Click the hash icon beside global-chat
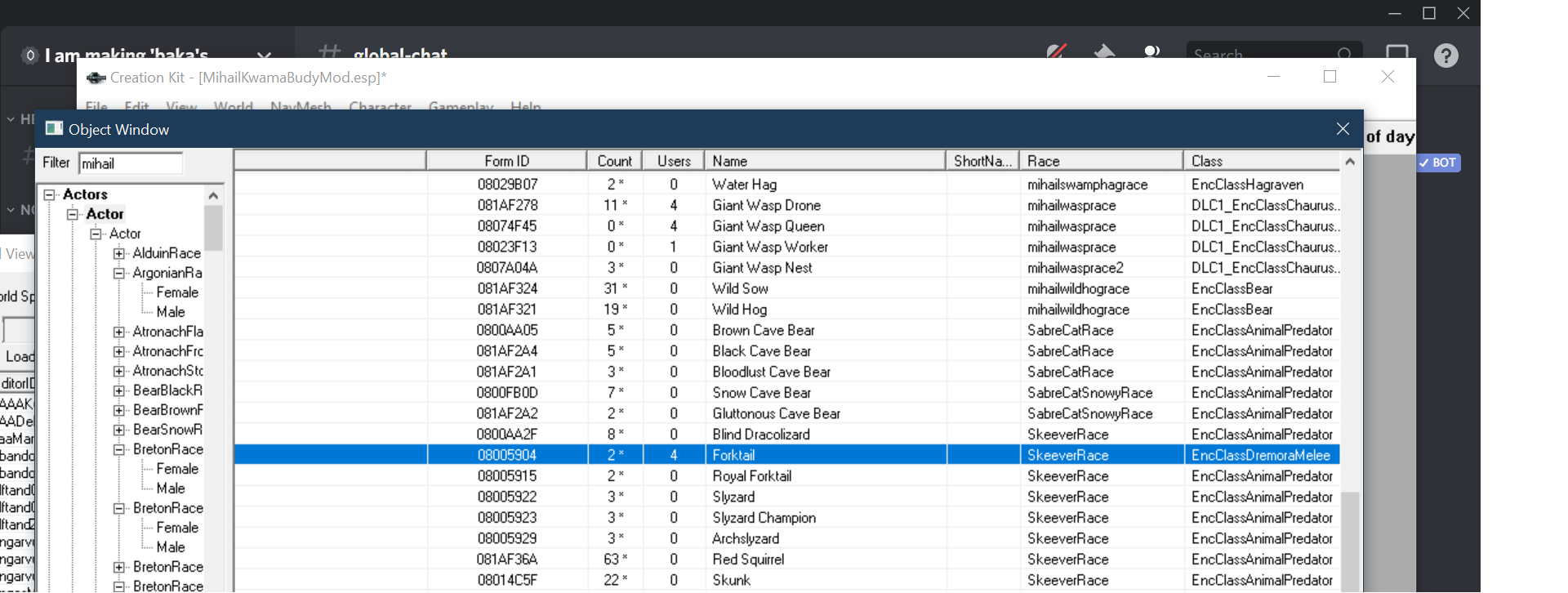The height and width of the screenshot is (593, 1568). (329, 51)
